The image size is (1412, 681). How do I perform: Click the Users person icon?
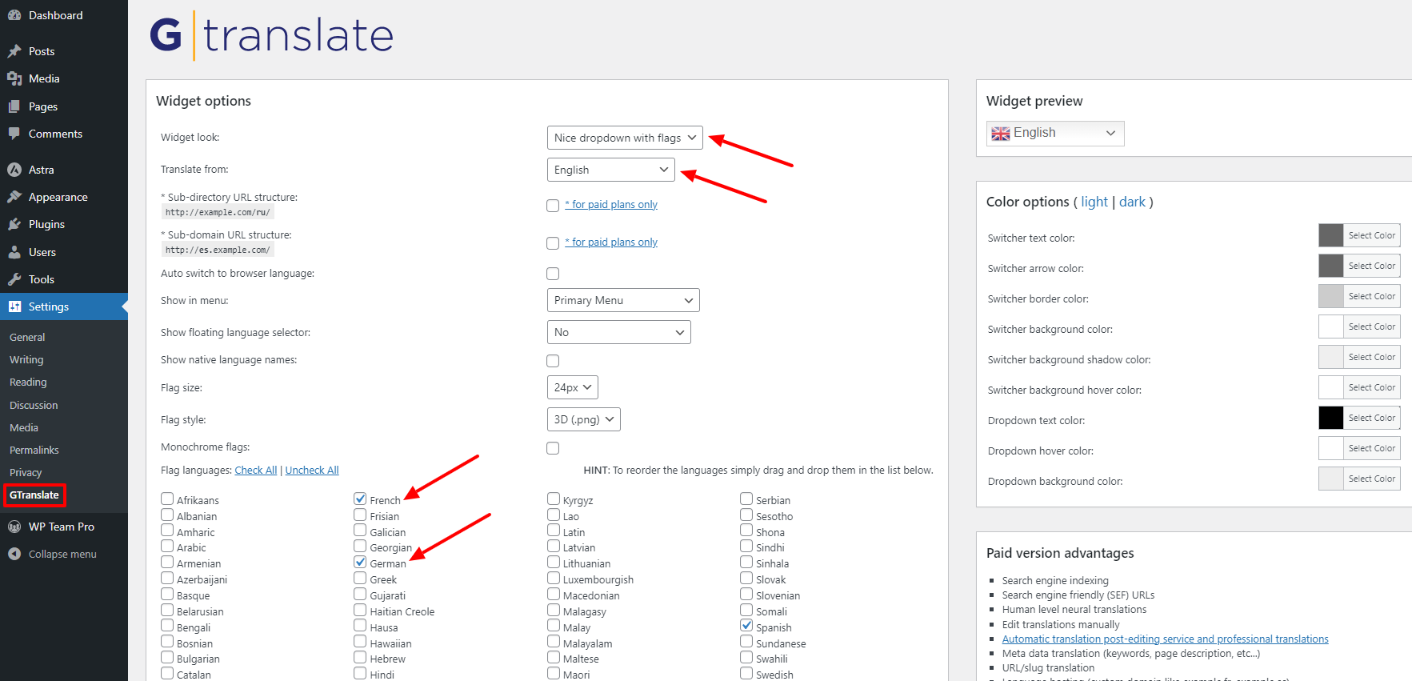(14, 252)
